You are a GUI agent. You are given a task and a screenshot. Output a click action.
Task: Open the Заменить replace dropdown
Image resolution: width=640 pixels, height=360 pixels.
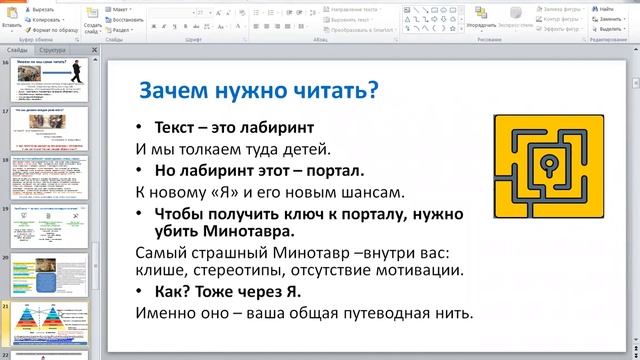pyautogui.click(x=609, y=19)
